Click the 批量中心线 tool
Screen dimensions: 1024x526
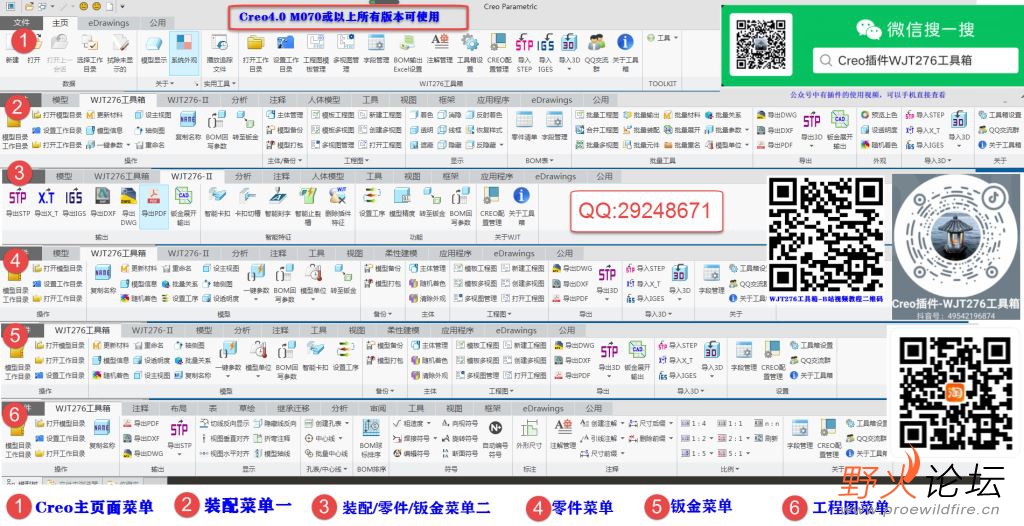pos(327,453)
